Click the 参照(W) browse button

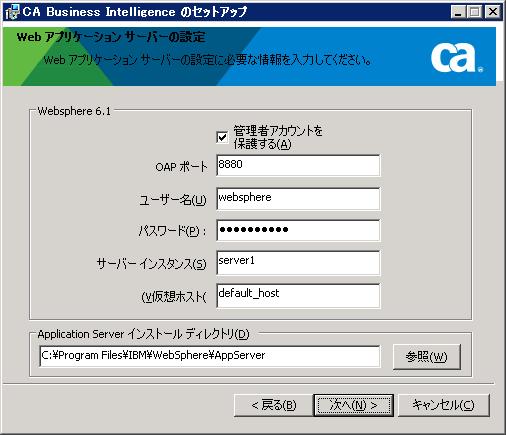[427, 357]
